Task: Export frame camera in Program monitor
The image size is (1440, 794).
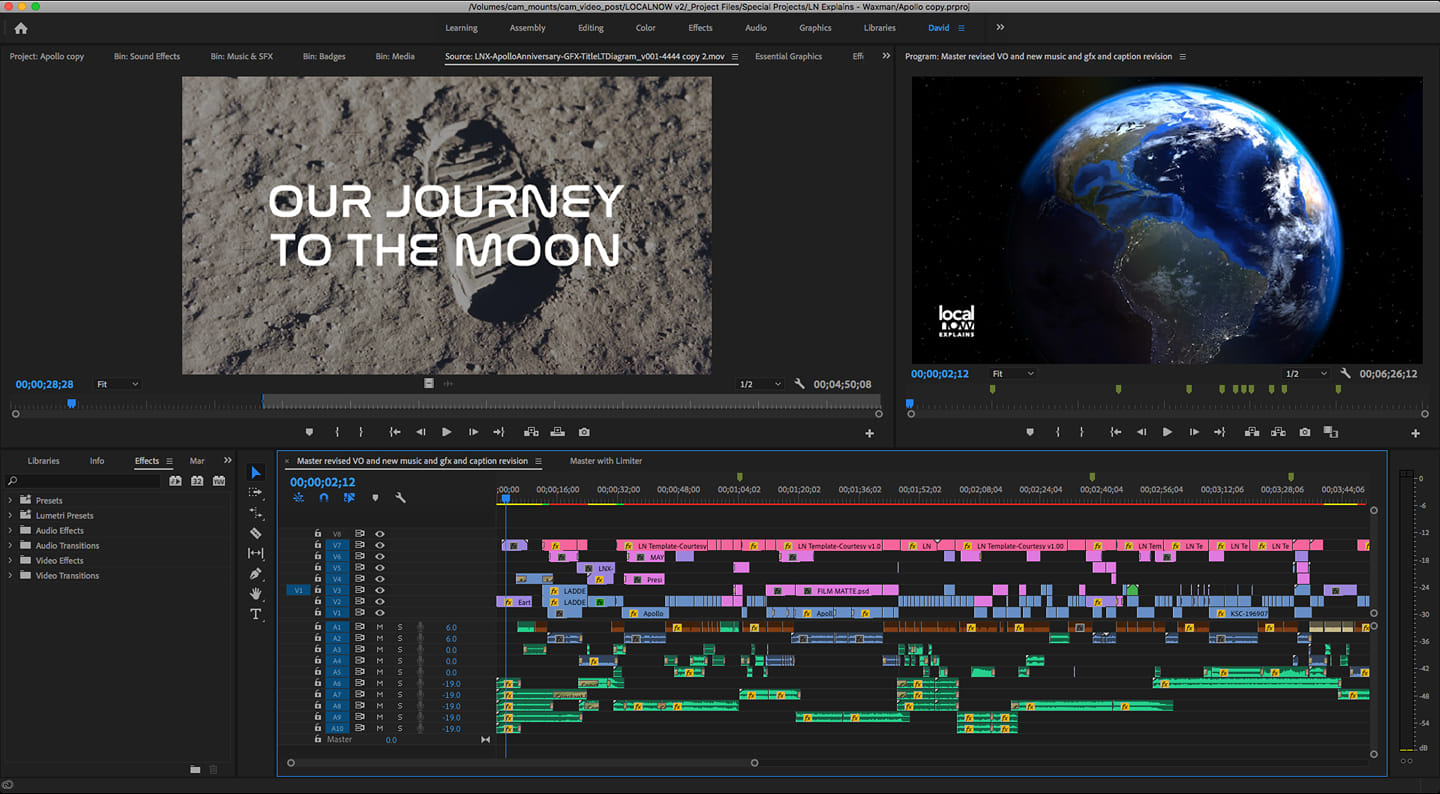Action: coord(1305,432)
